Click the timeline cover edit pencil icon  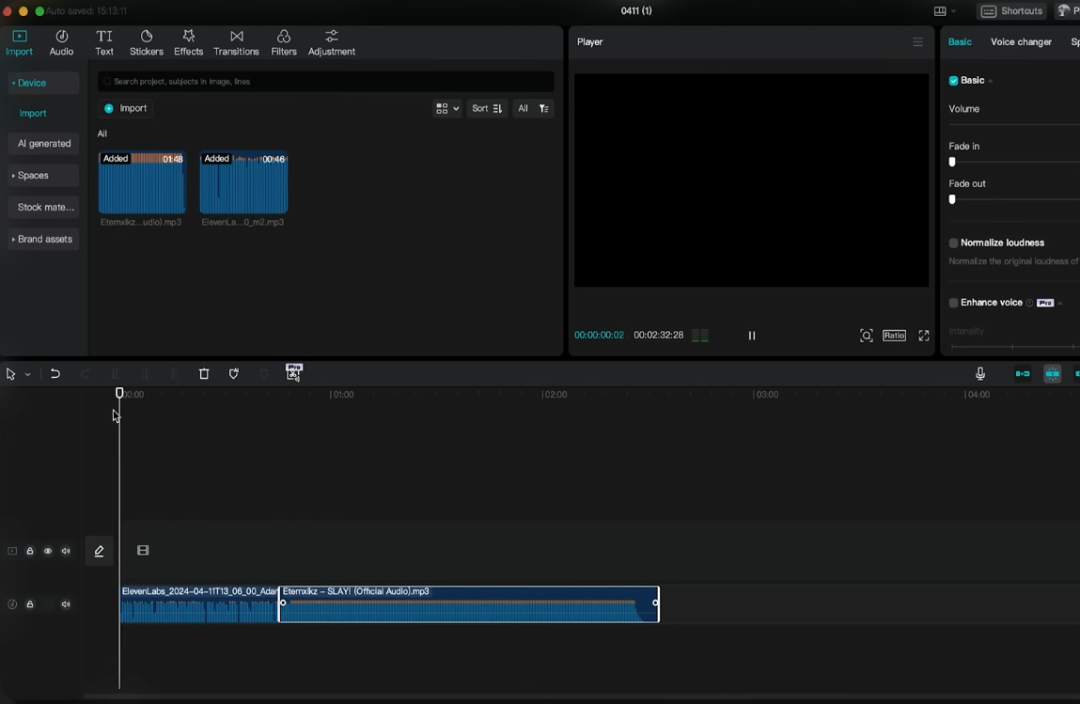pos(99,551)
